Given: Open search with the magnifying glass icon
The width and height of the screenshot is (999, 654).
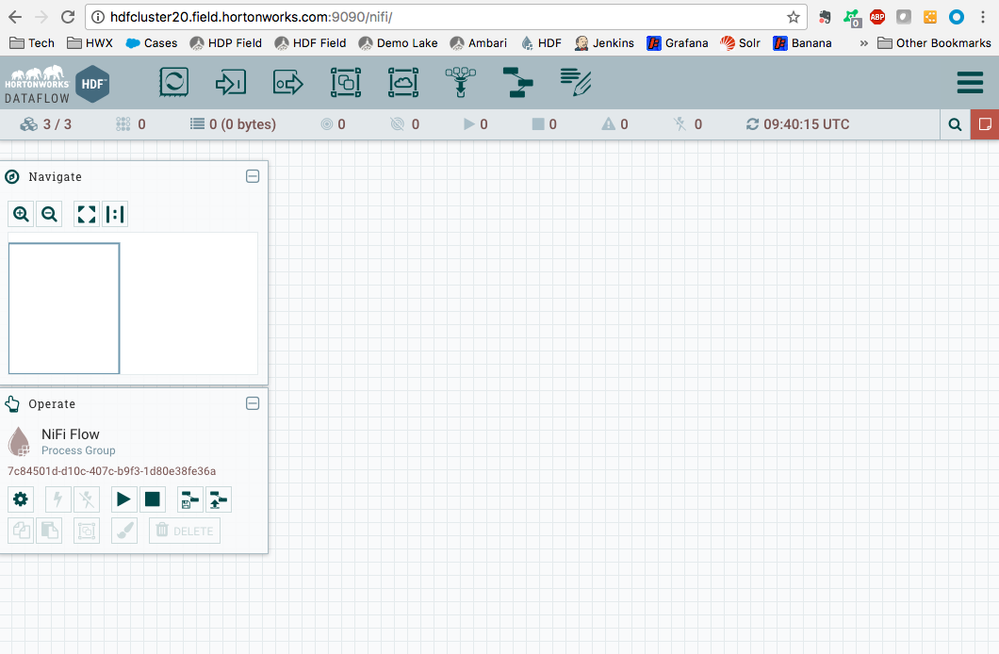Looking at the screenshot, I should [953, 124].
